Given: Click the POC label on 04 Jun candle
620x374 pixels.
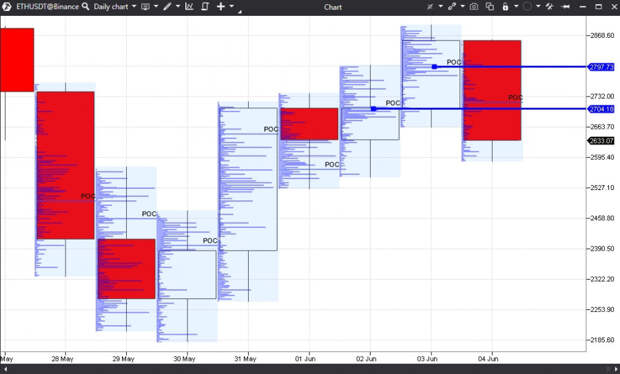Looking at the screenshot, I should coord(516,97).
